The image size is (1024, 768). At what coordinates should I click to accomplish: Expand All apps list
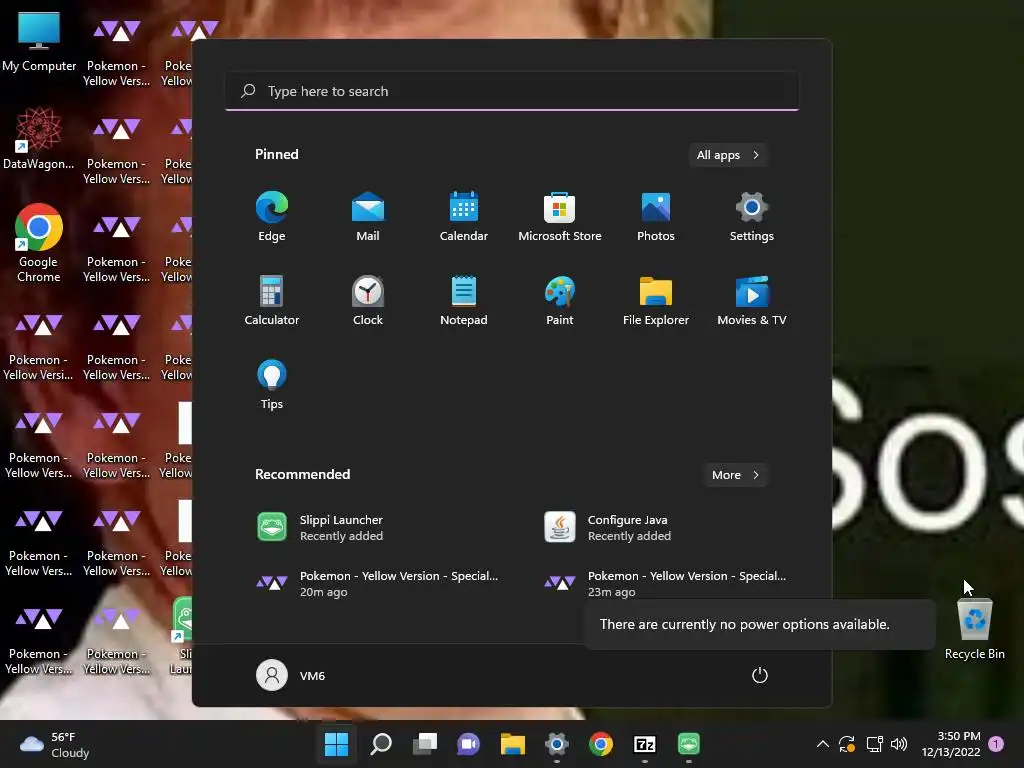(x=728, y=155)
